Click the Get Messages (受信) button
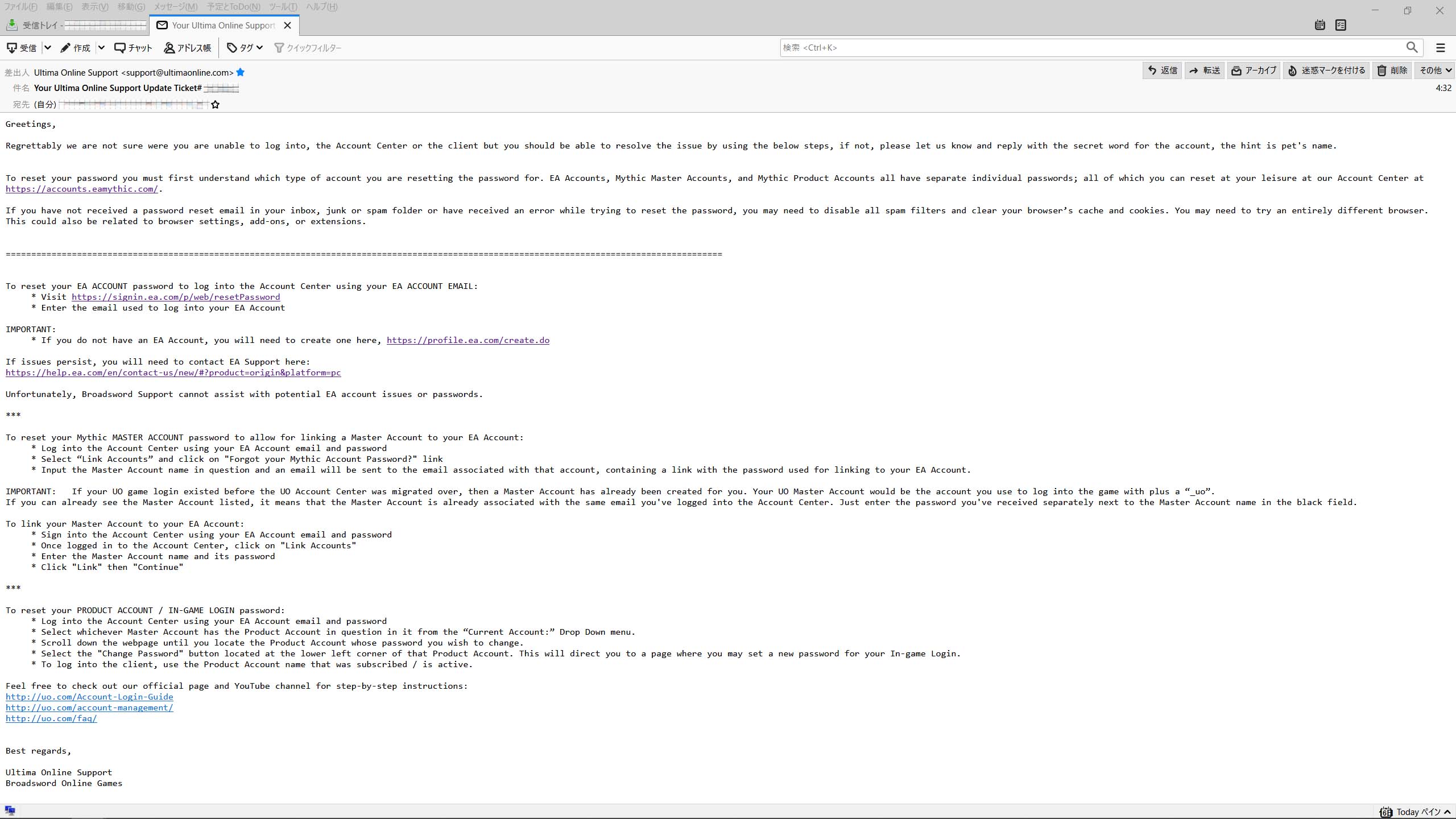This screenshot has height=819, width=1456. click(22, 48)
